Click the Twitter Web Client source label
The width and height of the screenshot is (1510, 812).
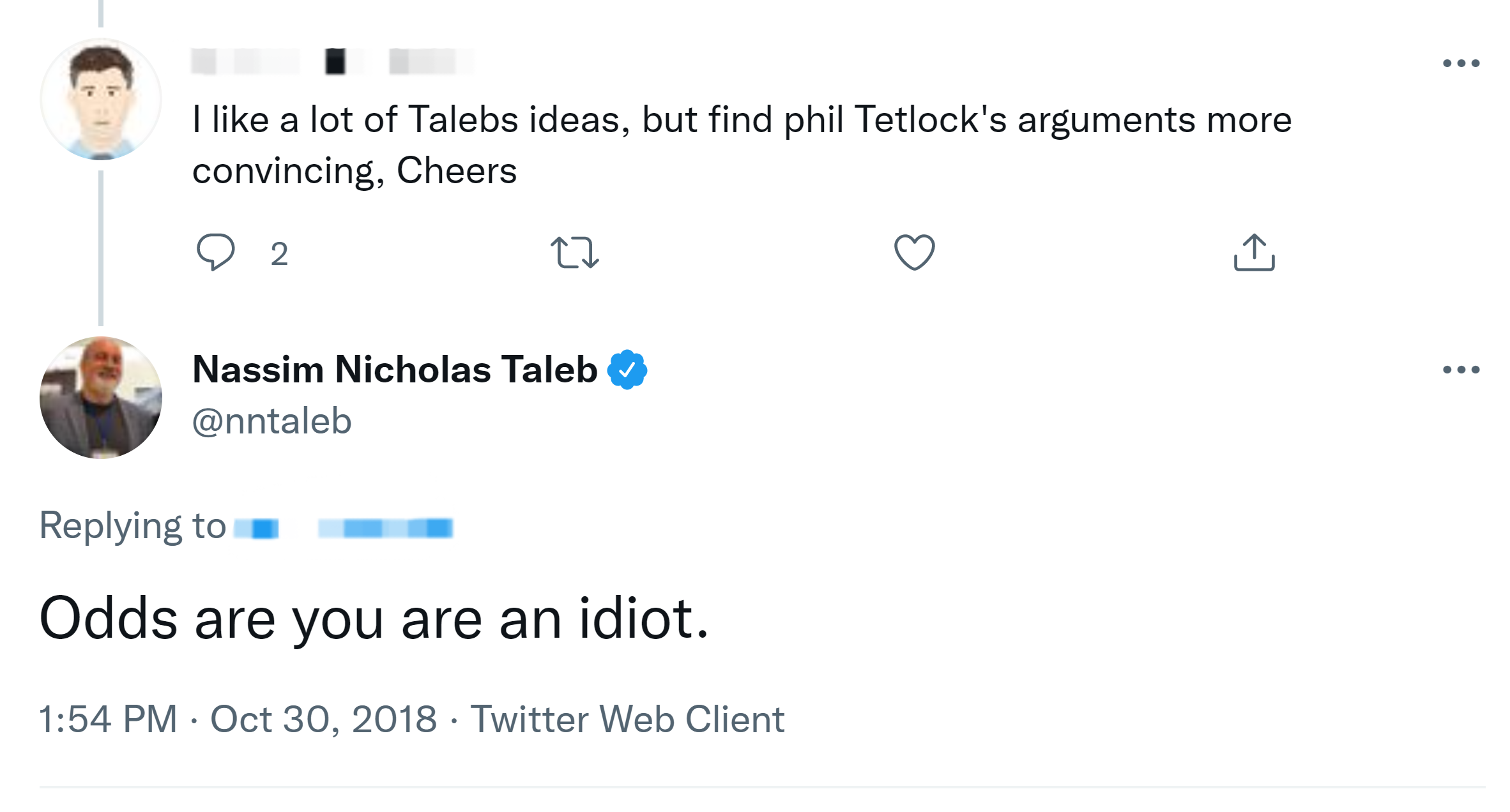click(627, 719)
